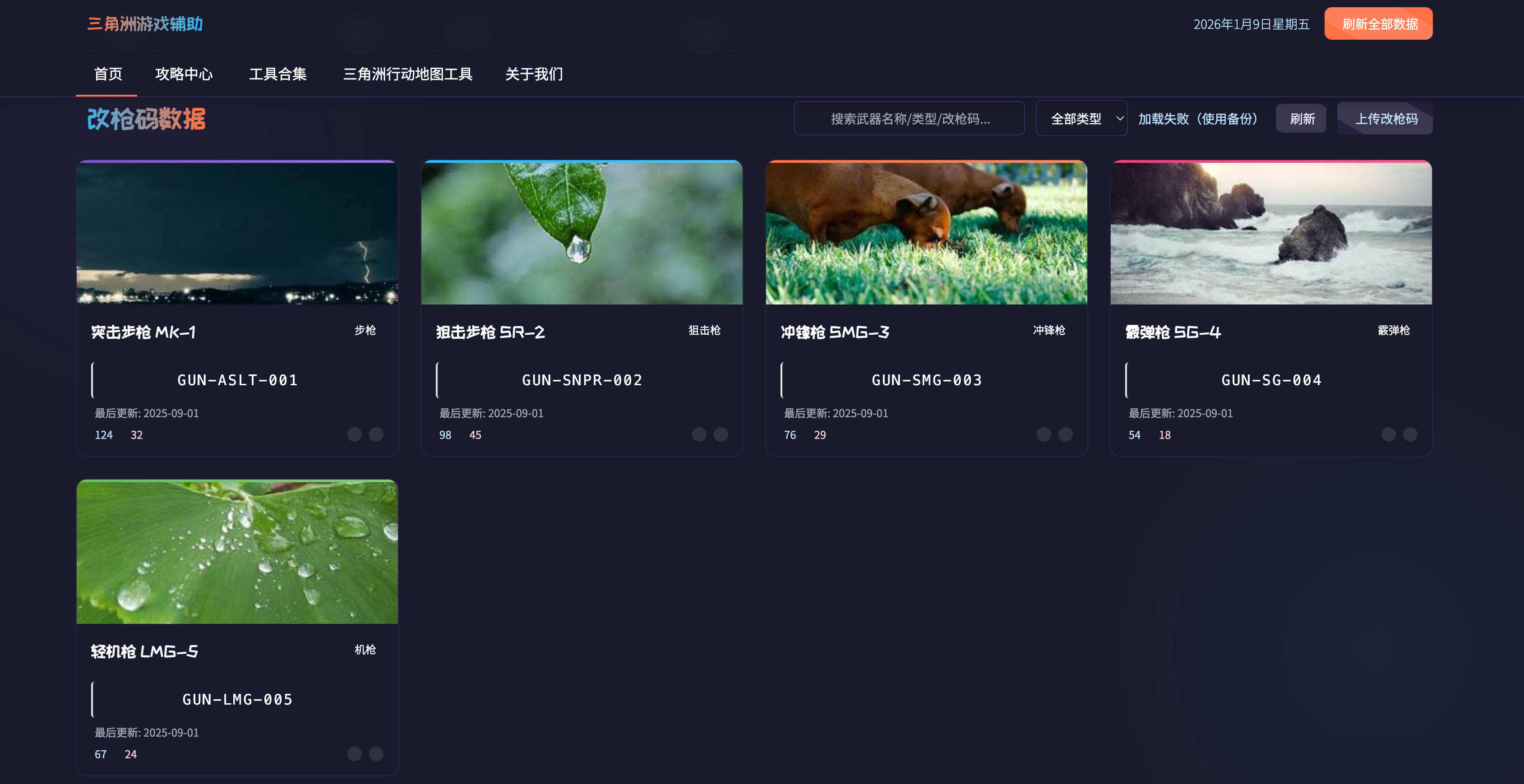Open the 全部类型 weapon type dropdown
The width and height of the screenshot is (1524, 784).
[x=1081, y=118]
